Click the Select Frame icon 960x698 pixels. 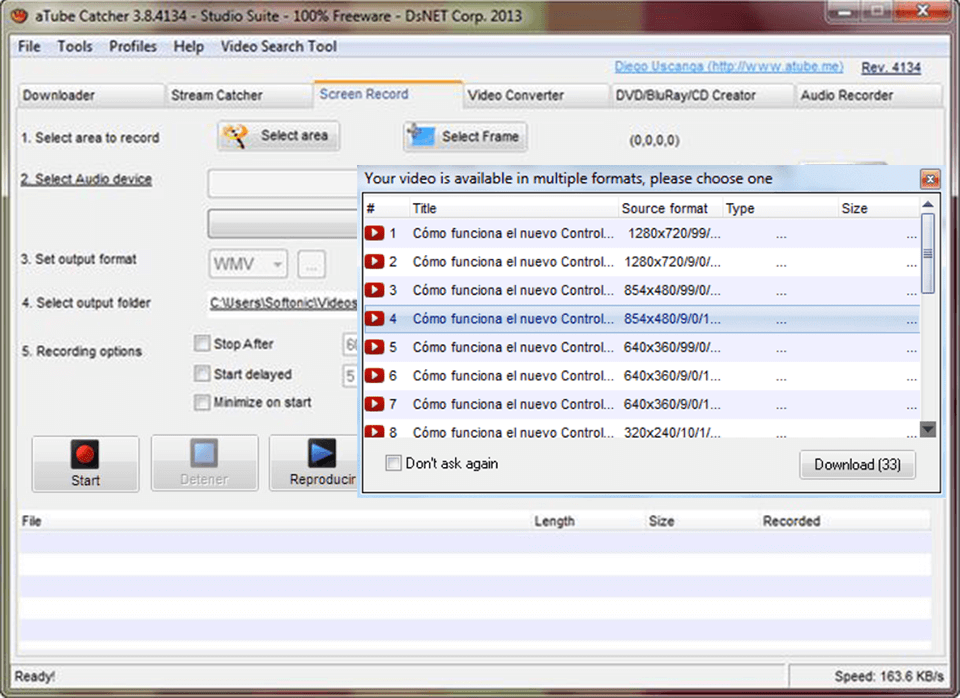[421, 135]
